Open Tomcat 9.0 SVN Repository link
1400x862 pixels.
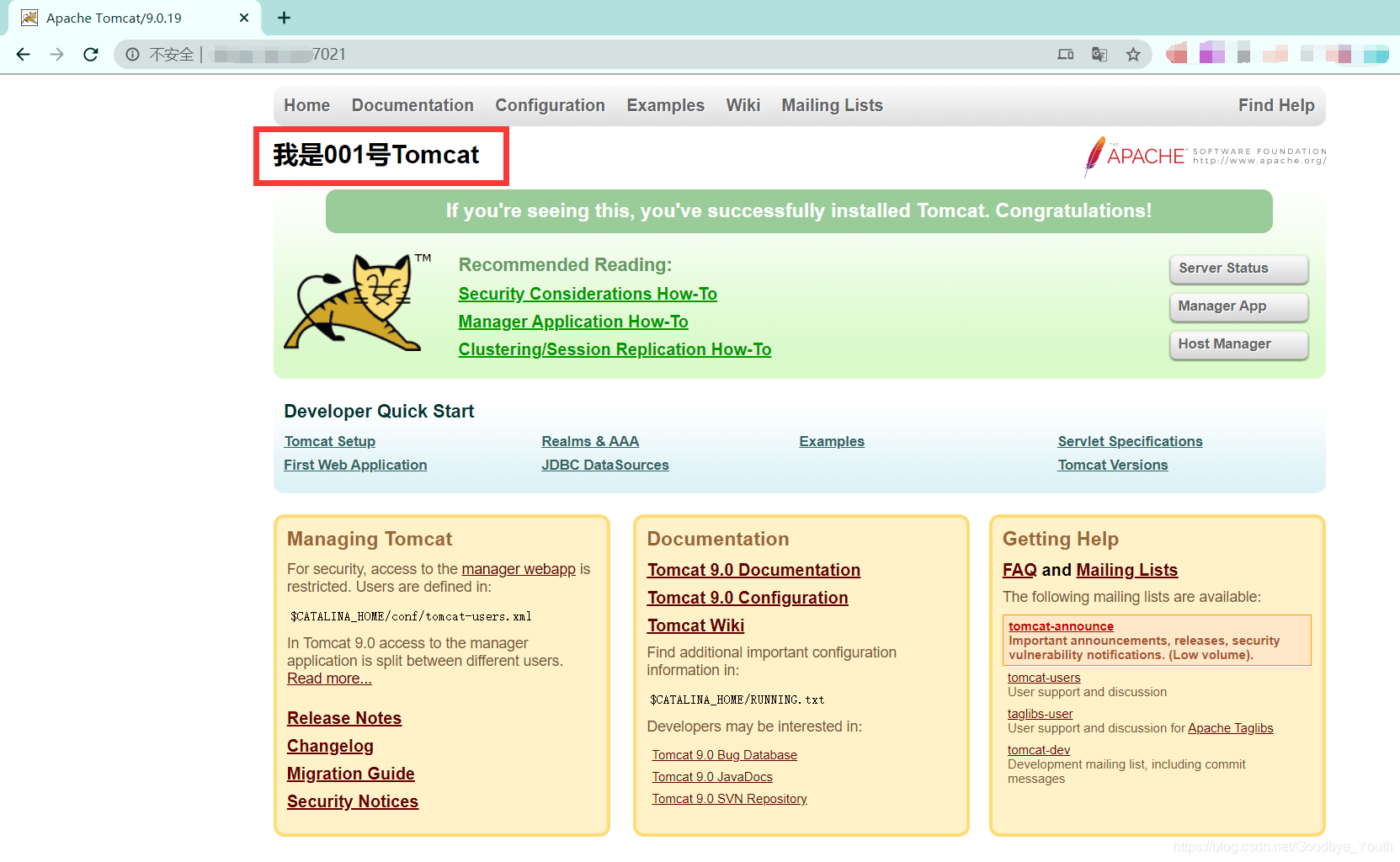pos(729,799)
